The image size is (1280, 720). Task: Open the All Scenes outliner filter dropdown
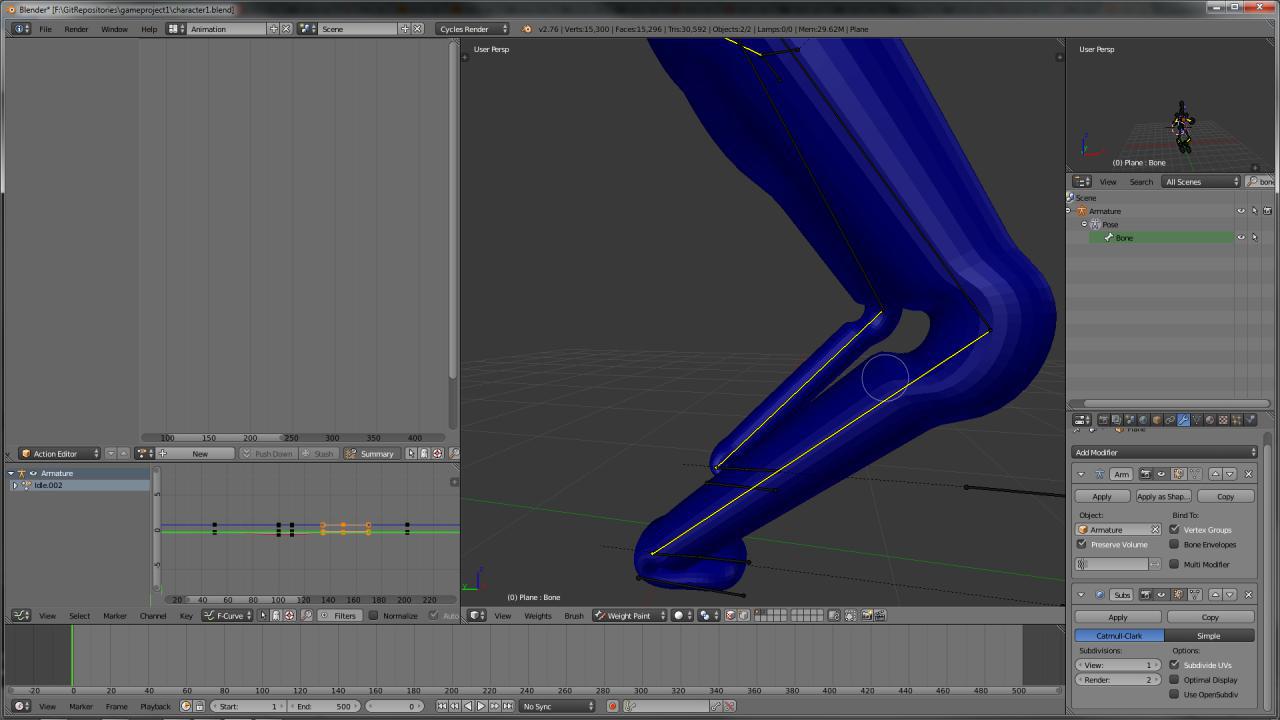(x=1201, y=181)
